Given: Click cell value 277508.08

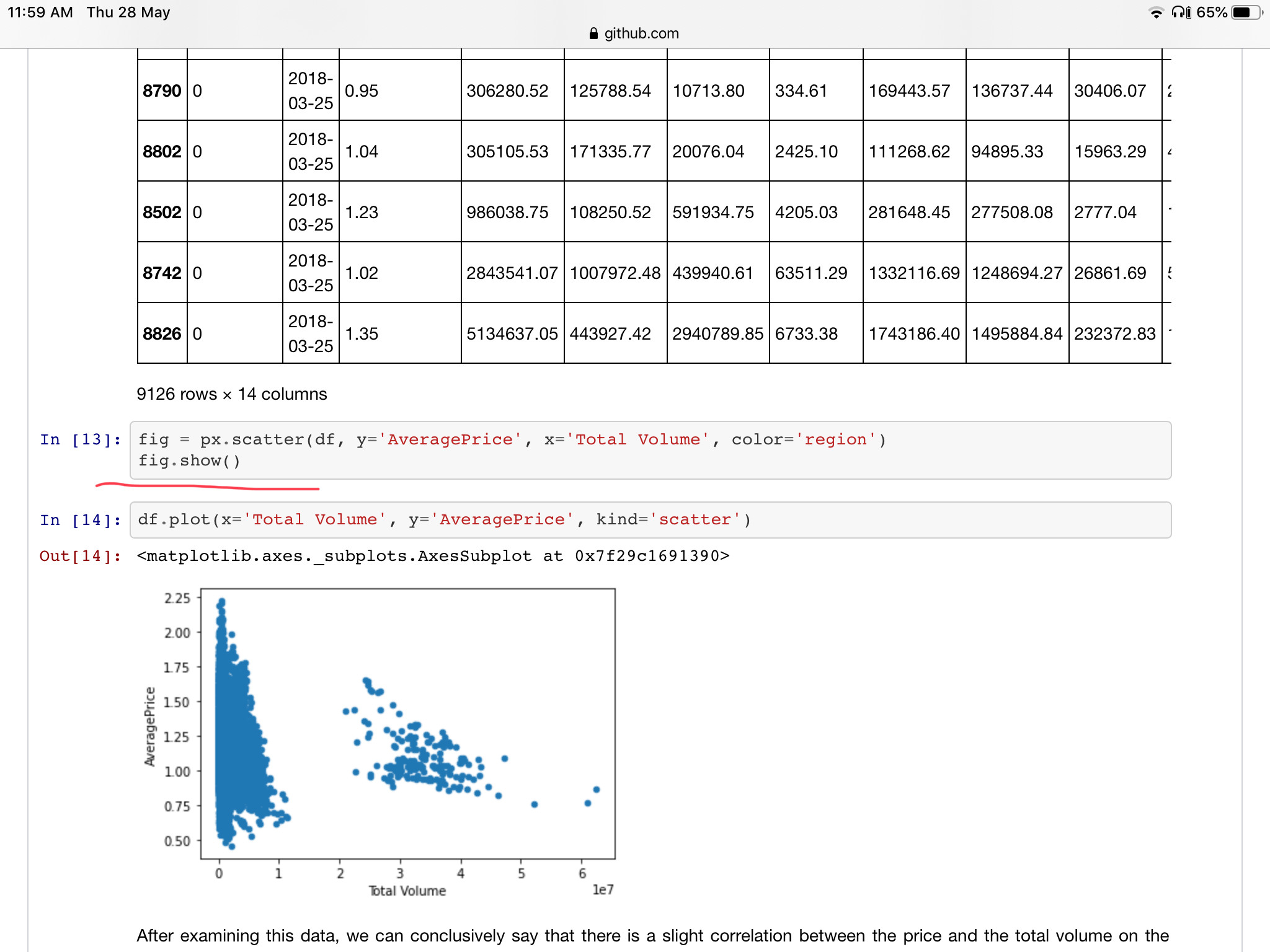Looking at the screenshot, I should (1012, 212).
